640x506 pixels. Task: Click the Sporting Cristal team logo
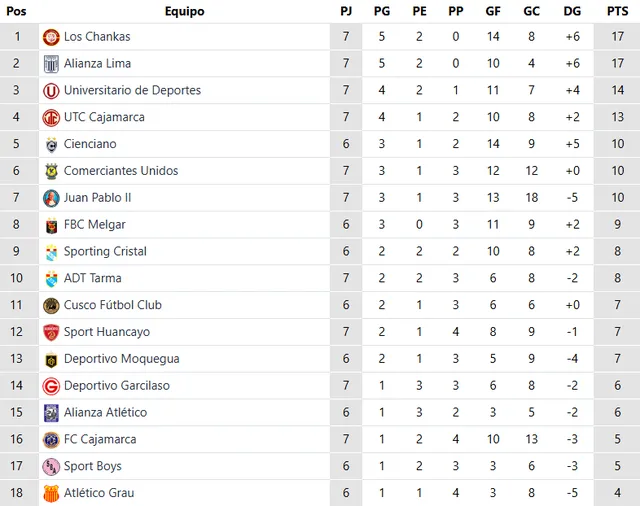51,252
